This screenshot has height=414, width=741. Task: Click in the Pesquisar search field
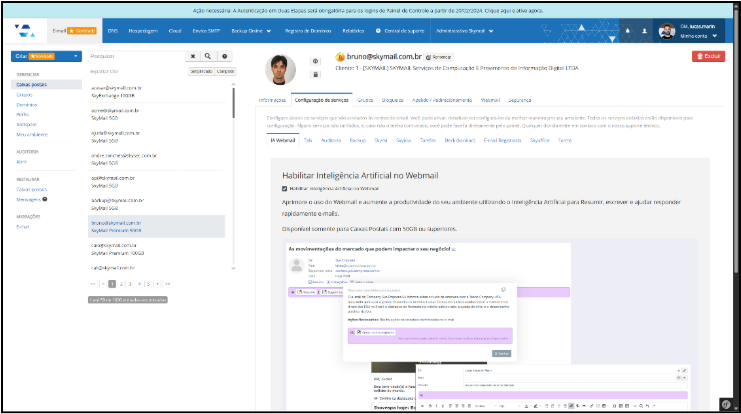130,57
